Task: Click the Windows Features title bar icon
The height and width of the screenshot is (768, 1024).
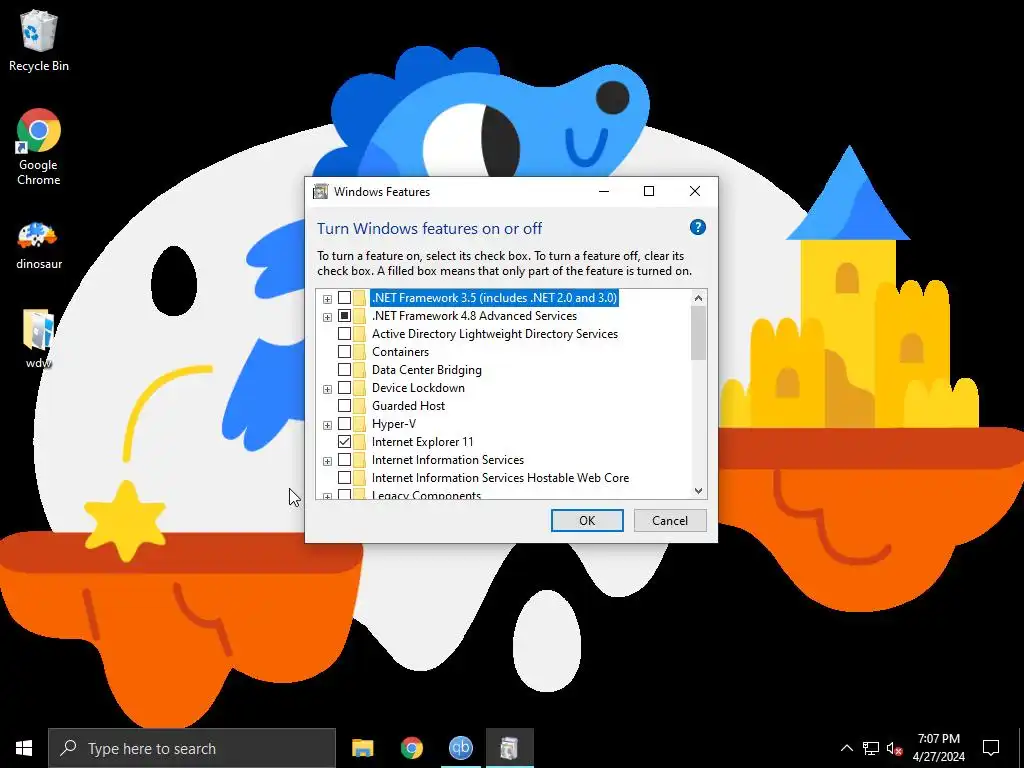Action: pyautogui.click(x=320, y=191)
